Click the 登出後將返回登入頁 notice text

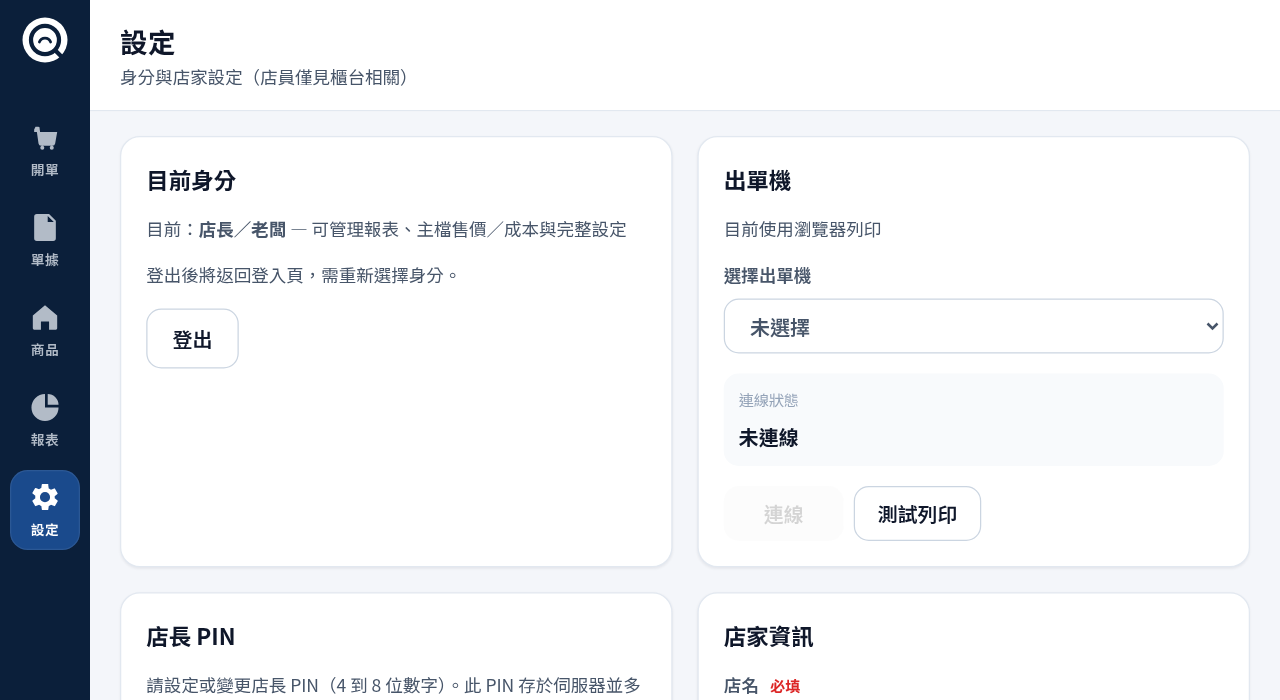pyautogui.click(x=303, y=275)
